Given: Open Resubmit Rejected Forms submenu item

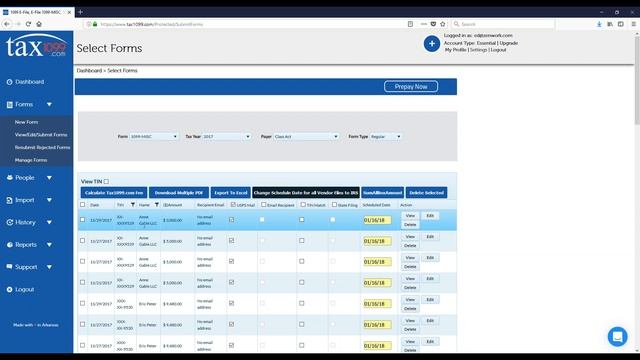Looking at the screenshot, I should click(x=42, y=147).
